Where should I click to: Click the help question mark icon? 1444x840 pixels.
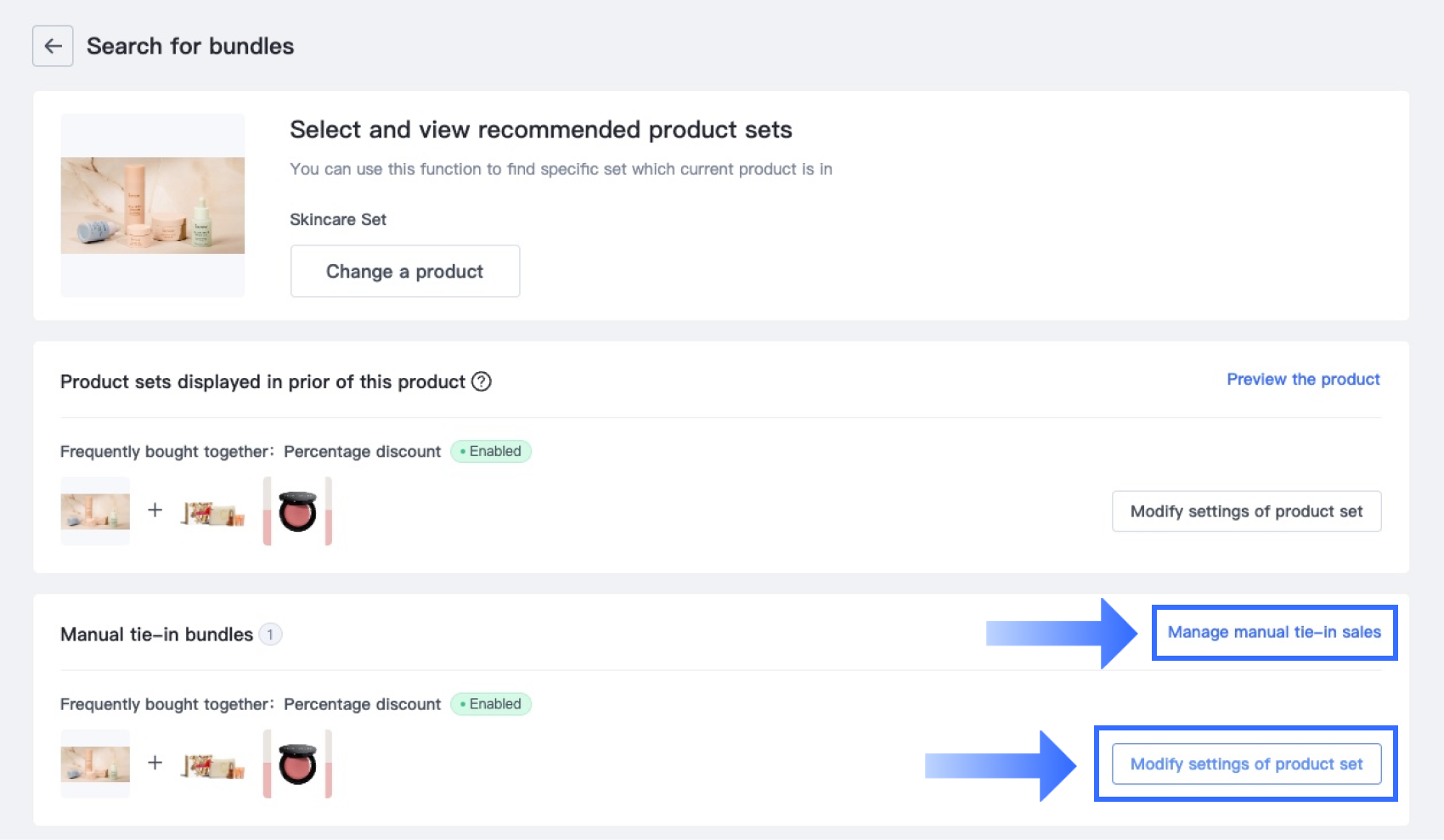(x=482, y=381)
